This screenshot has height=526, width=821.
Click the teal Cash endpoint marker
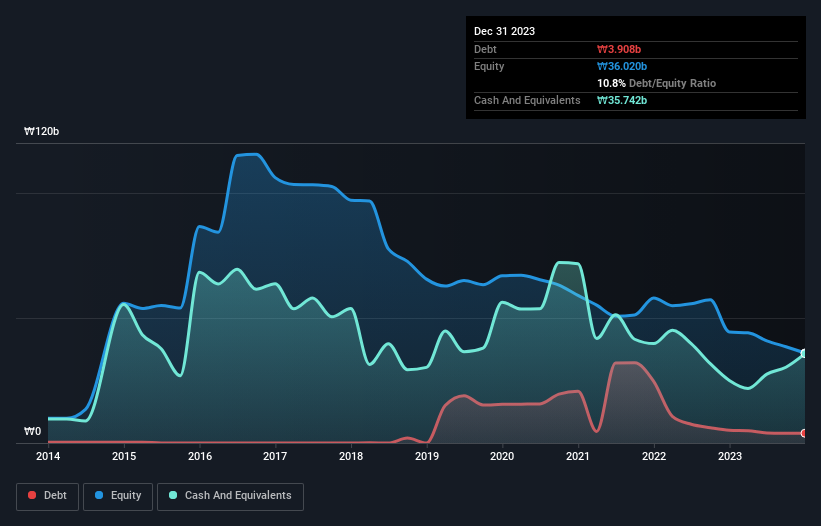(804, 354)
